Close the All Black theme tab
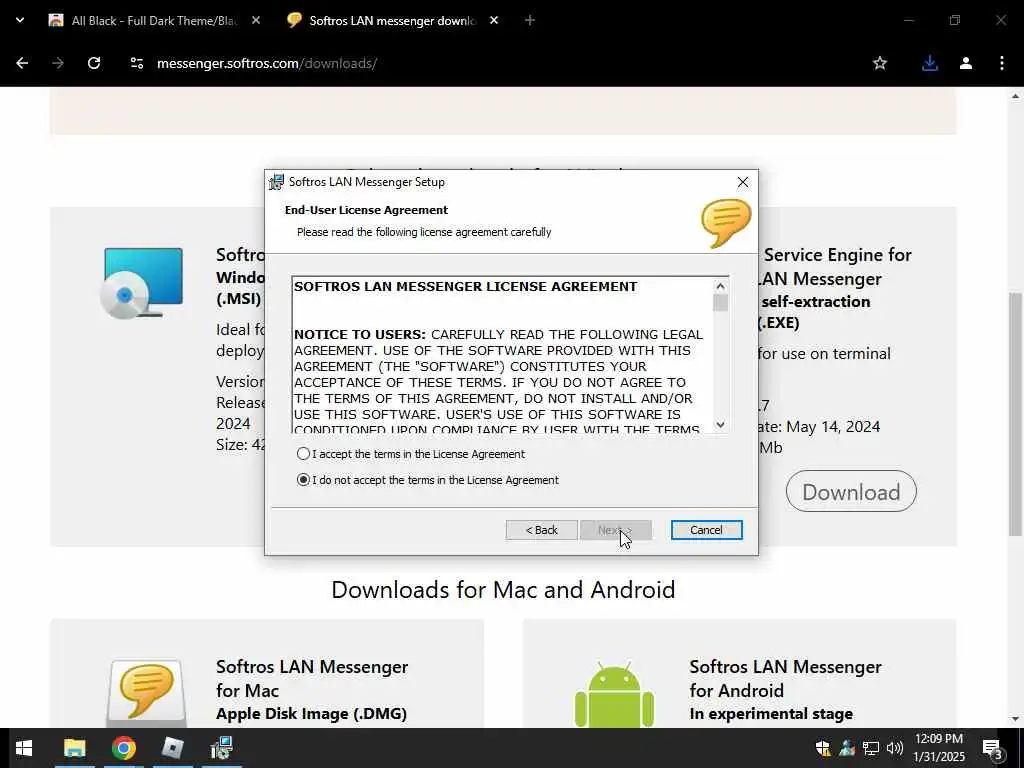Viewport: 1024px width, 768px height. pos(256,21)
